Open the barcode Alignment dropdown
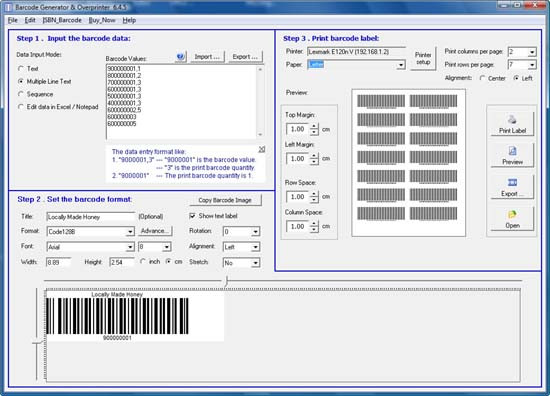Image resolution: width=550 pixels, height=396 pixels. (x=256, y=247)
